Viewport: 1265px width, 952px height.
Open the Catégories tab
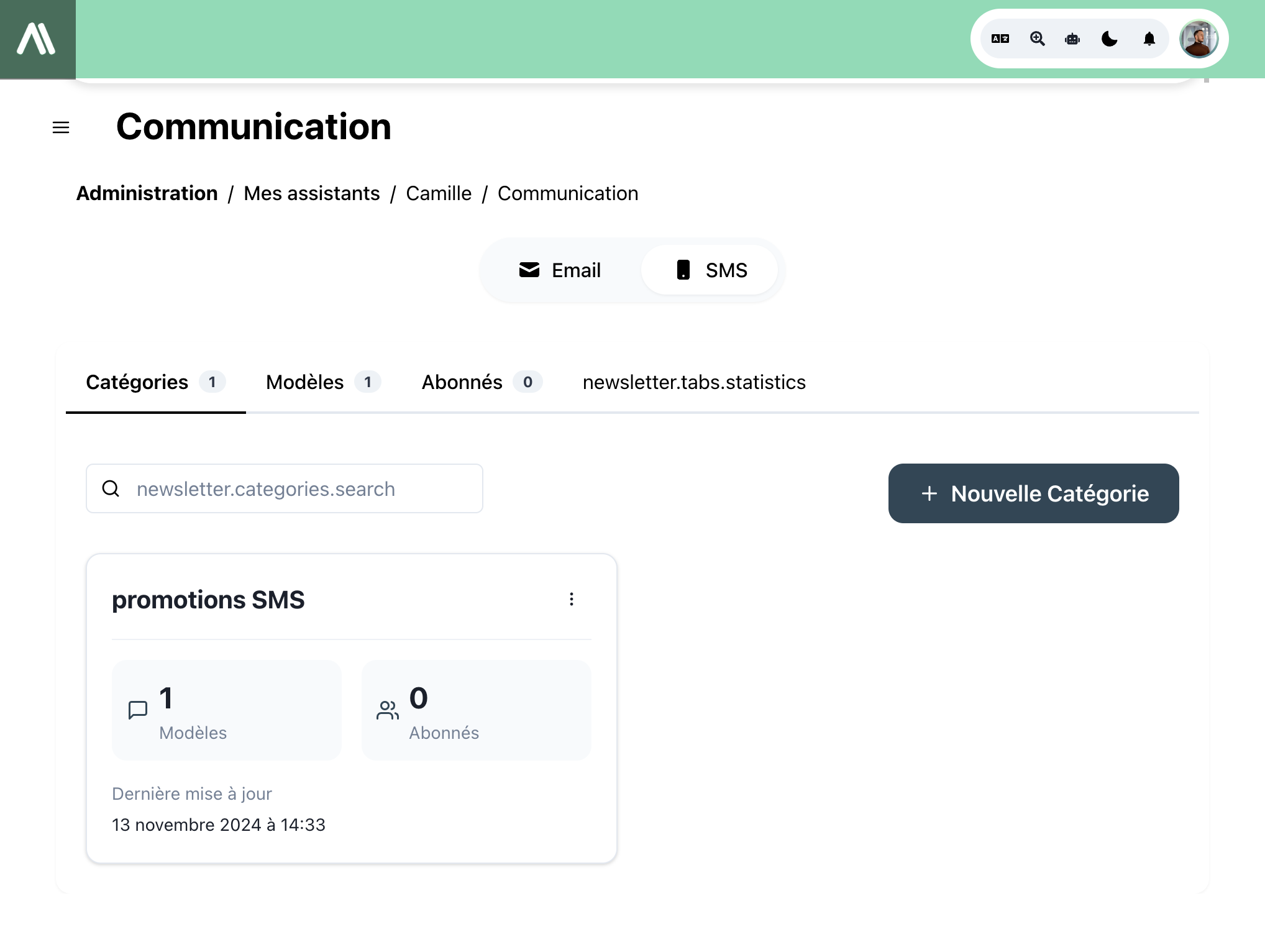pyautogui.click(x=155, y=382)
